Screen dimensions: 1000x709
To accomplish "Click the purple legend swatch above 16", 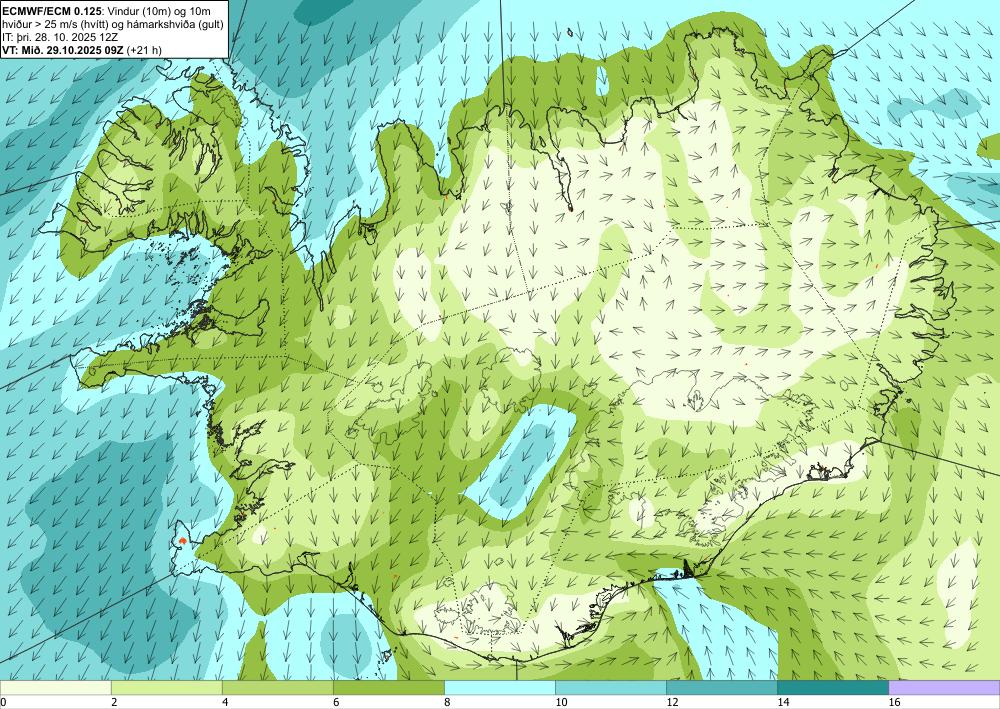I will 944,687.
